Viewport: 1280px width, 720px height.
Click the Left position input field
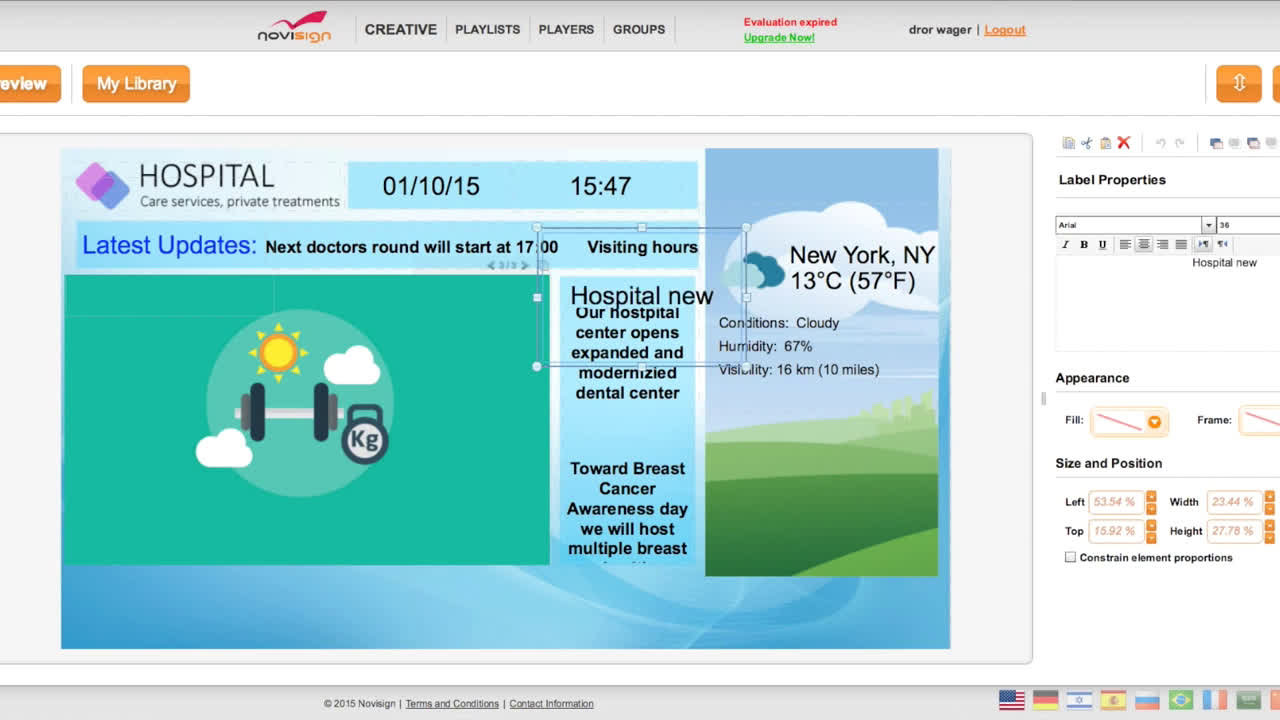[x=1115, y=502]
